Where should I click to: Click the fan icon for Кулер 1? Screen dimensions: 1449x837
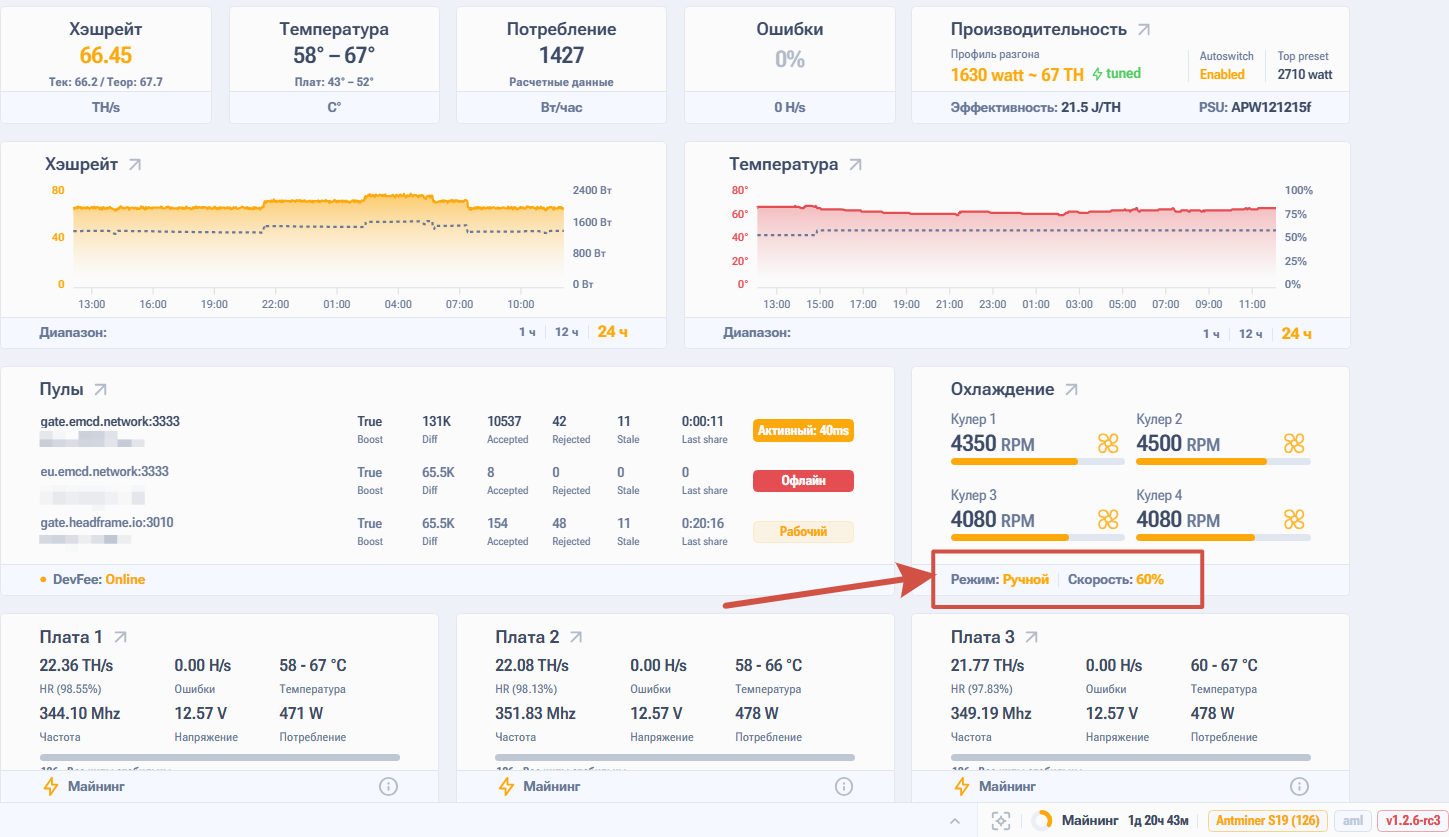1108,443
